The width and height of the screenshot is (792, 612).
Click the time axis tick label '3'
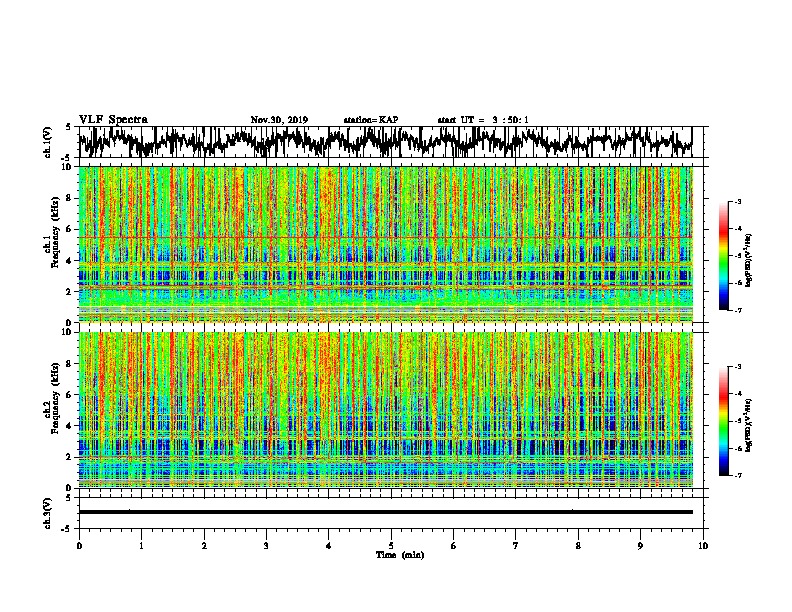click(266, 545)
